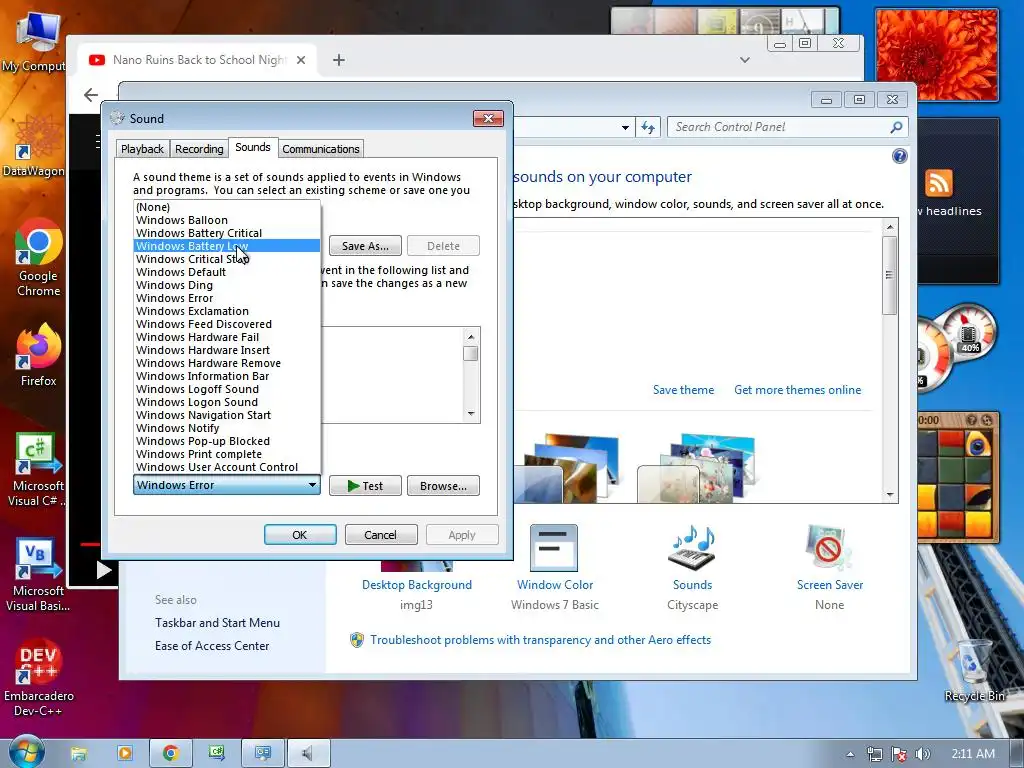Open Action Center flag tray icon

pyautogui.click(x=899, y=754)
